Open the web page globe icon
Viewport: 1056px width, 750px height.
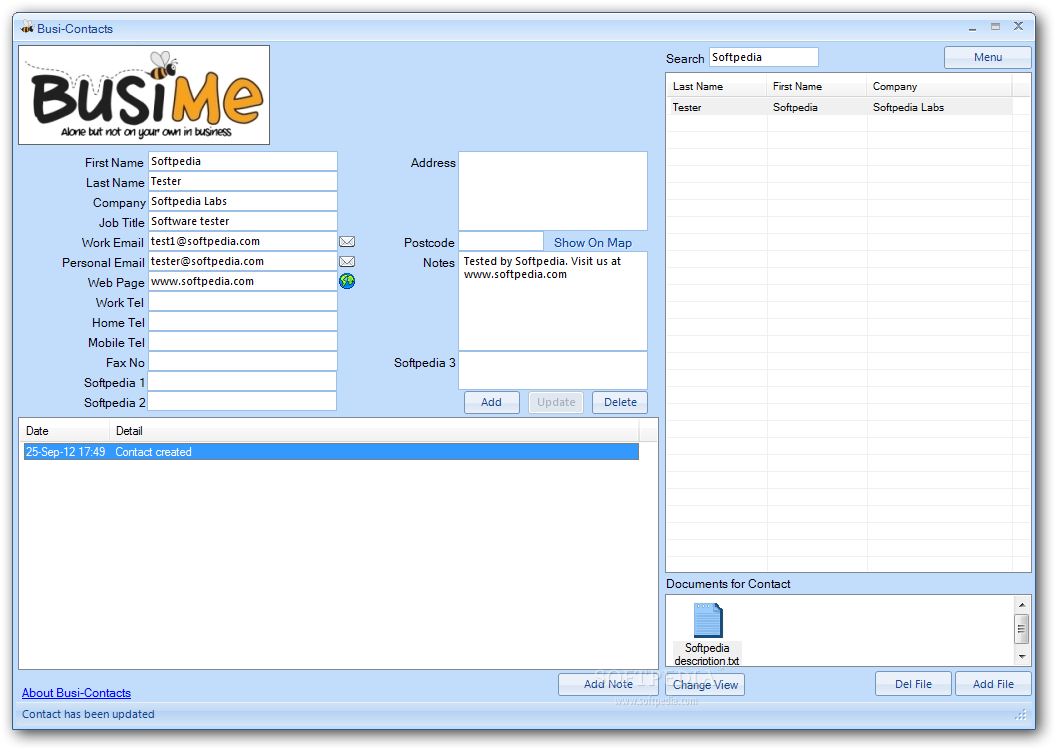pyautogui.click(x=347, y=281)
